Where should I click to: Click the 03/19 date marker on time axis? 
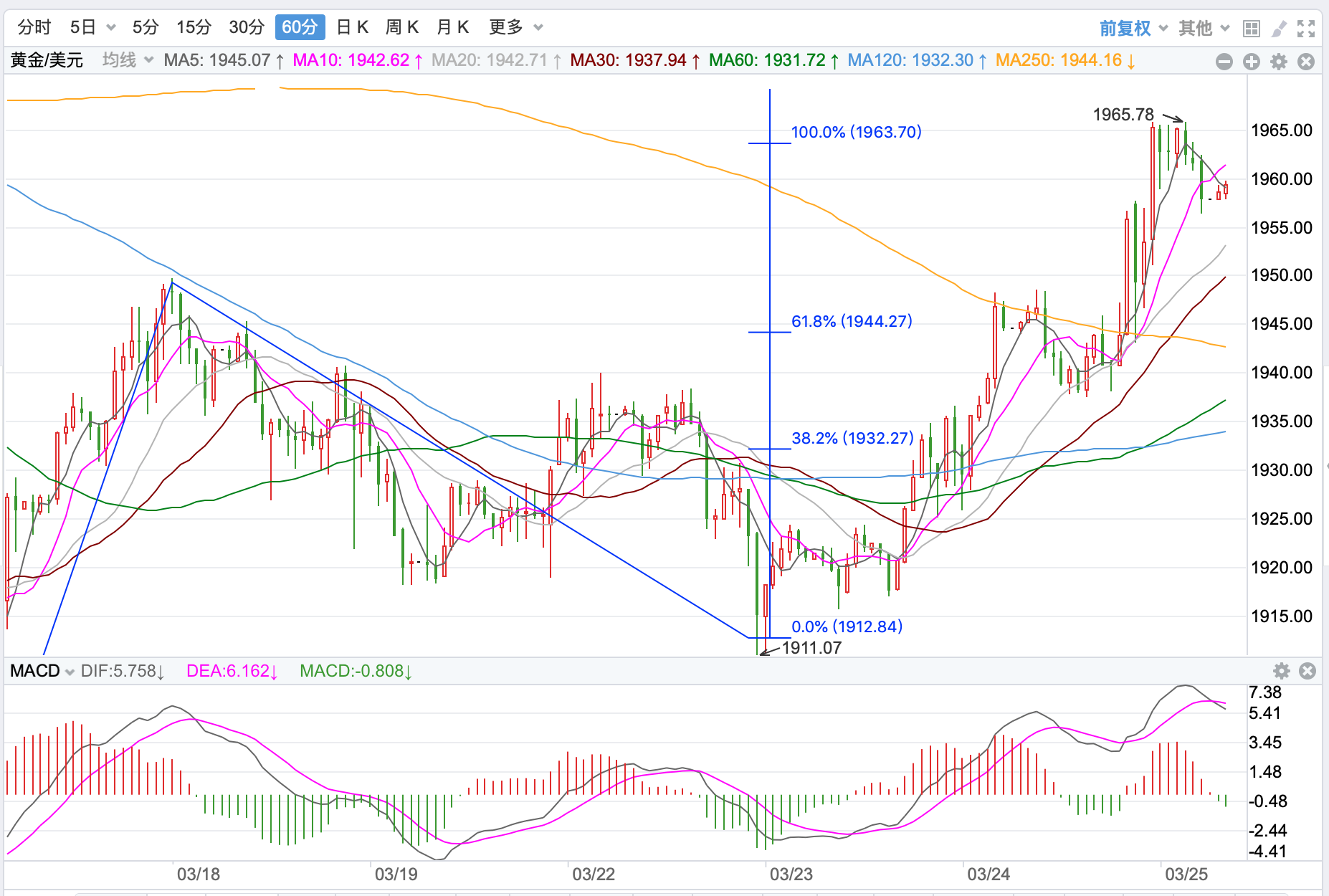click(x=396, y=874)
